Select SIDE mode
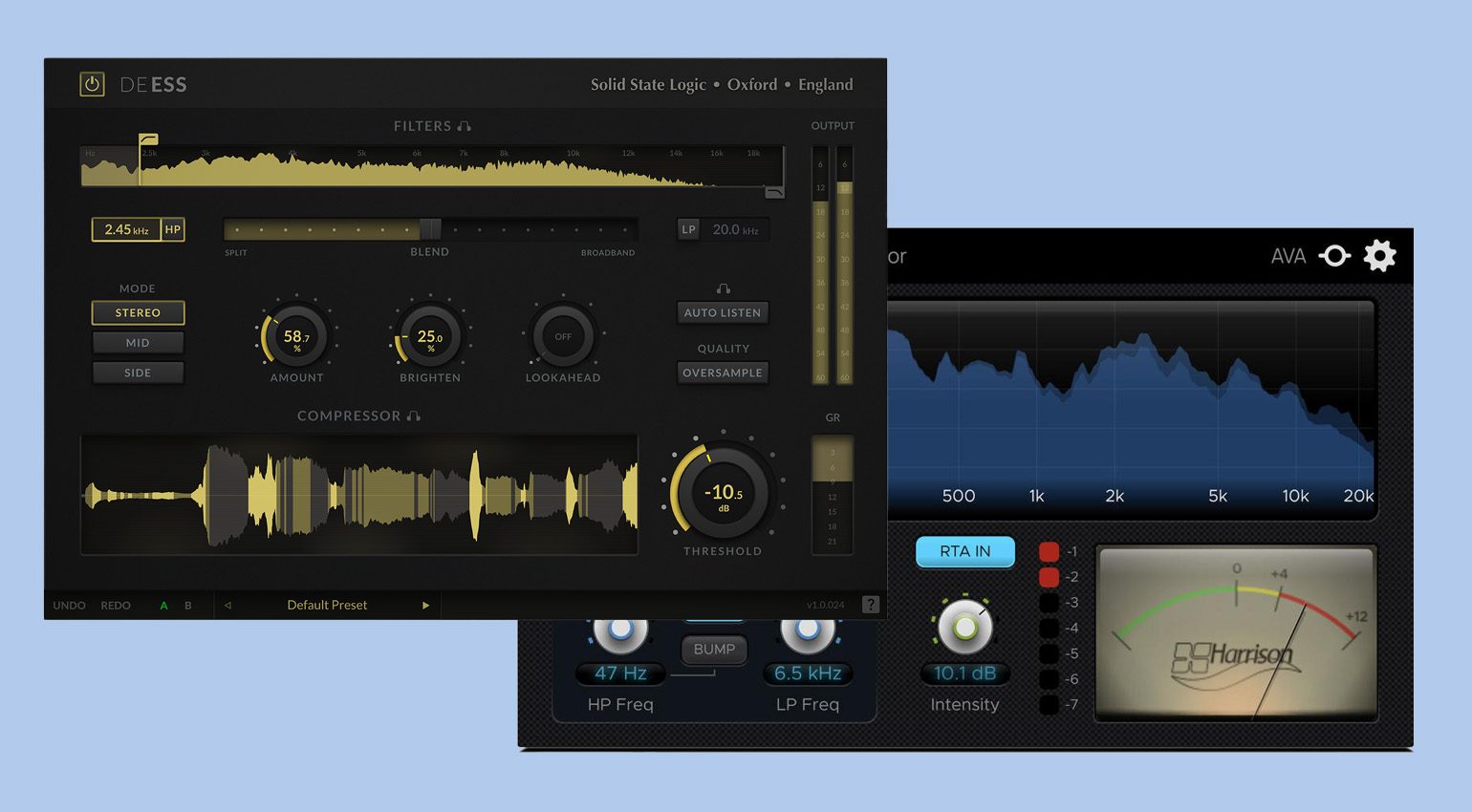This screenshot has height=812, width=1472. [x=138, y=373]
